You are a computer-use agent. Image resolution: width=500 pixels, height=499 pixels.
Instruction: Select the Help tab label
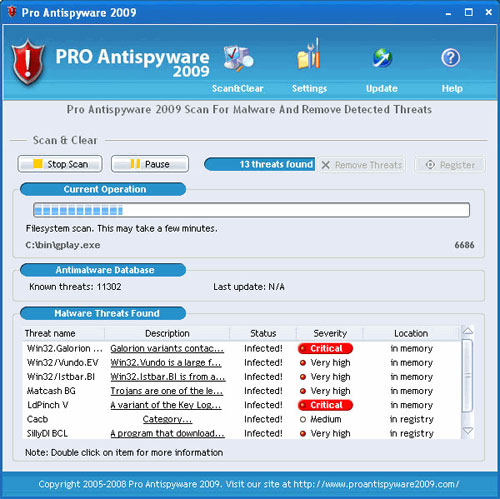(x=452, y=88)
